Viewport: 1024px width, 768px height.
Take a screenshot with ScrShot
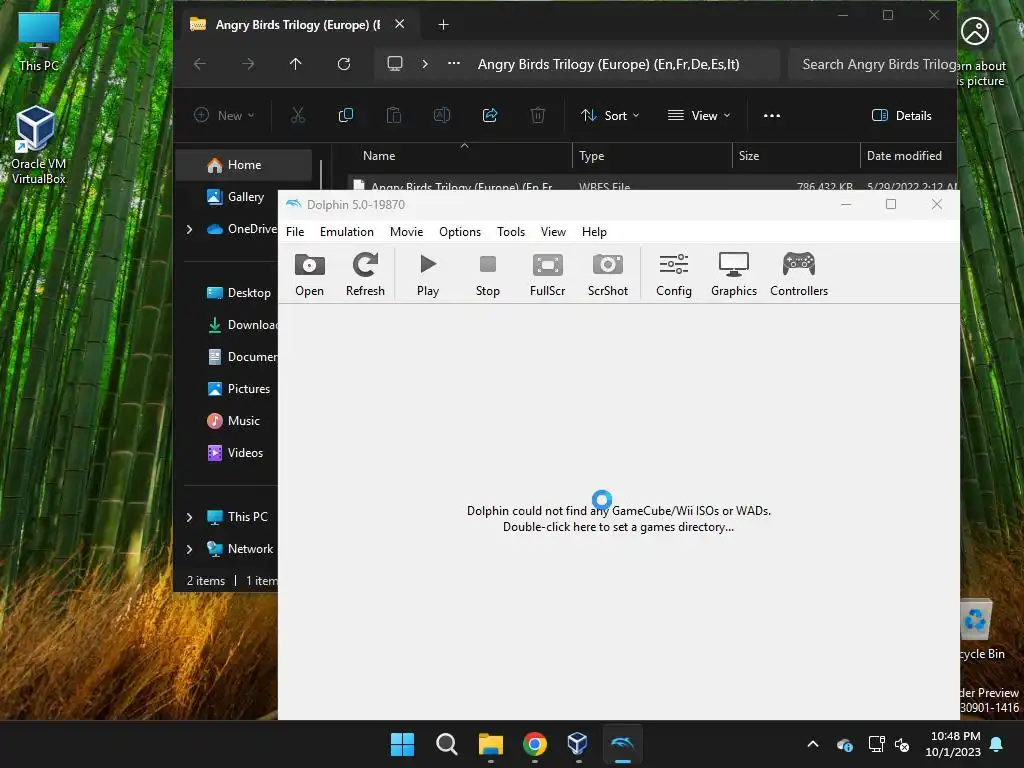click(x=608, y=274)
